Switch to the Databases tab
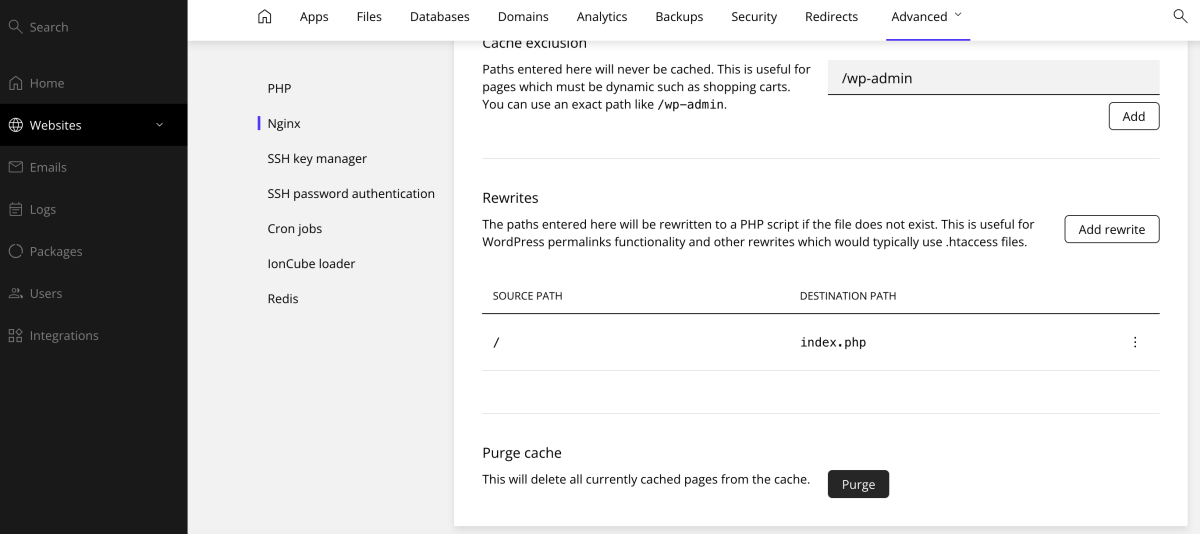1200x534 pixels. [439, 16]
